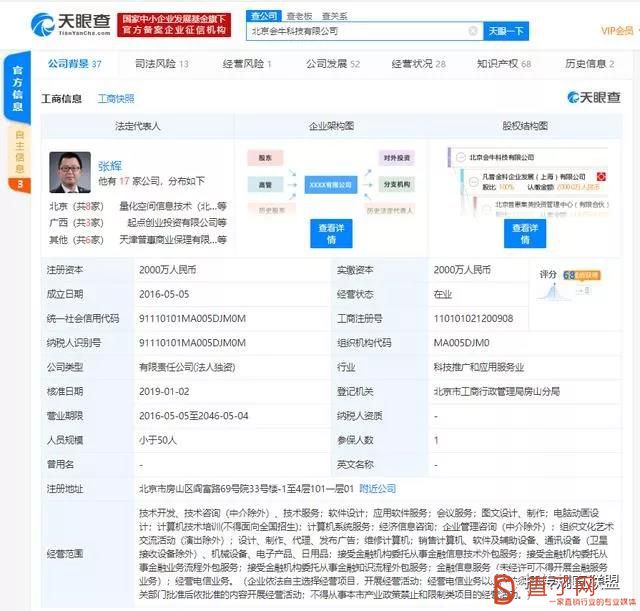The image size is (640, 611).
Task: Click the 天眼一下 search button
Action: [x=506, y=31]
